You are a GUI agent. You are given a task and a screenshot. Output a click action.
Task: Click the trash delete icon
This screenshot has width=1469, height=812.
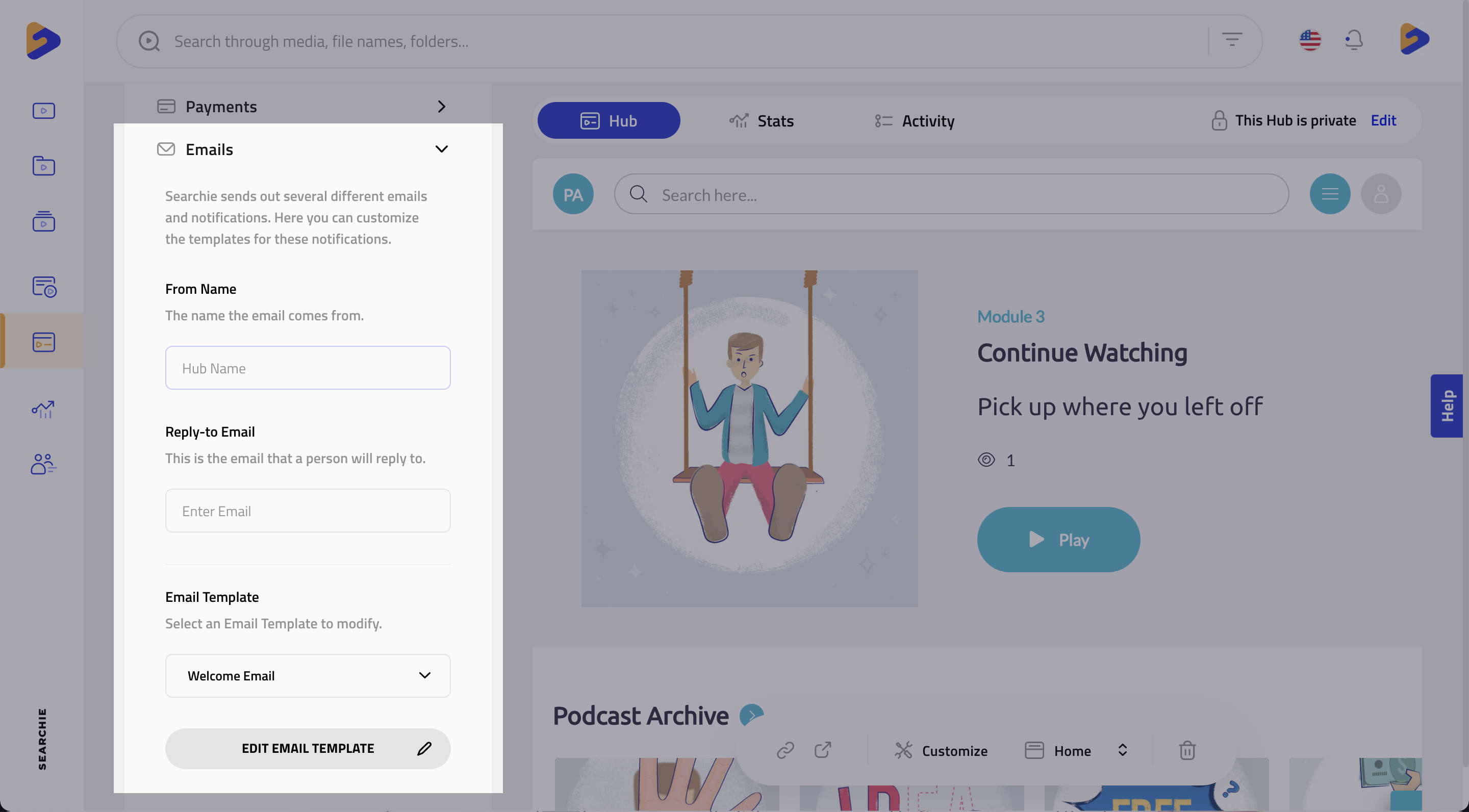click(1187, 750)
